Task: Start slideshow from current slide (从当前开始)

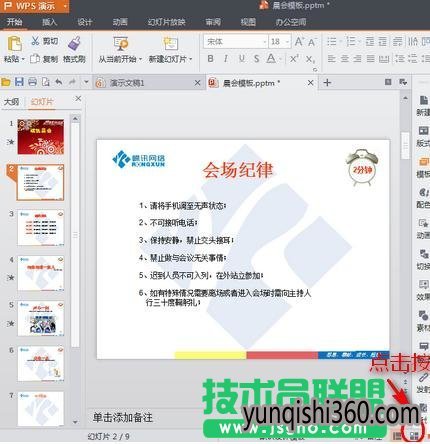Action: (x=120, y=44)
